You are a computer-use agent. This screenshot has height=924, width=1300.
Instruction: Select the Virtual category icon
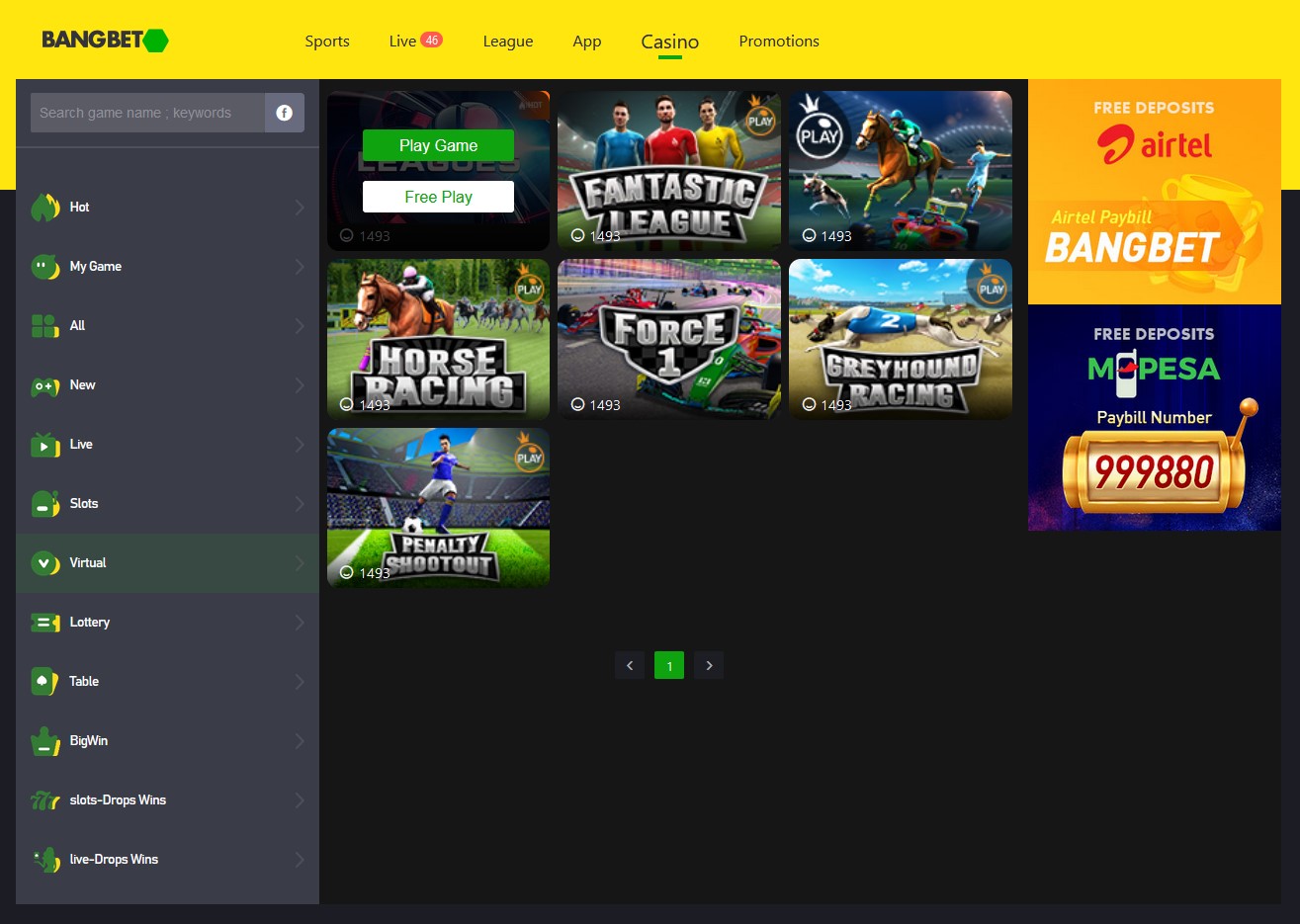pyautogui.click(x=45, y=563)
